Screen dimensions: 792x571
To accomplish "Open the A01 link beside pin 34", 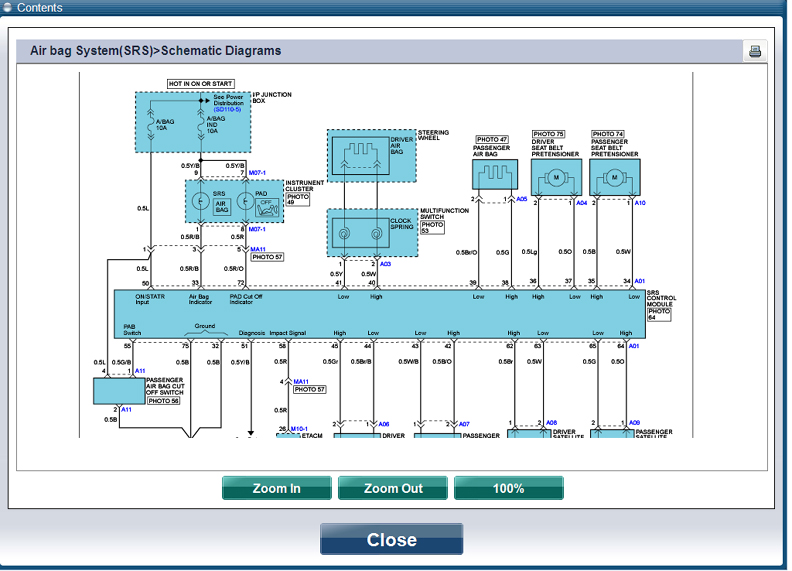I will point(639,281).
